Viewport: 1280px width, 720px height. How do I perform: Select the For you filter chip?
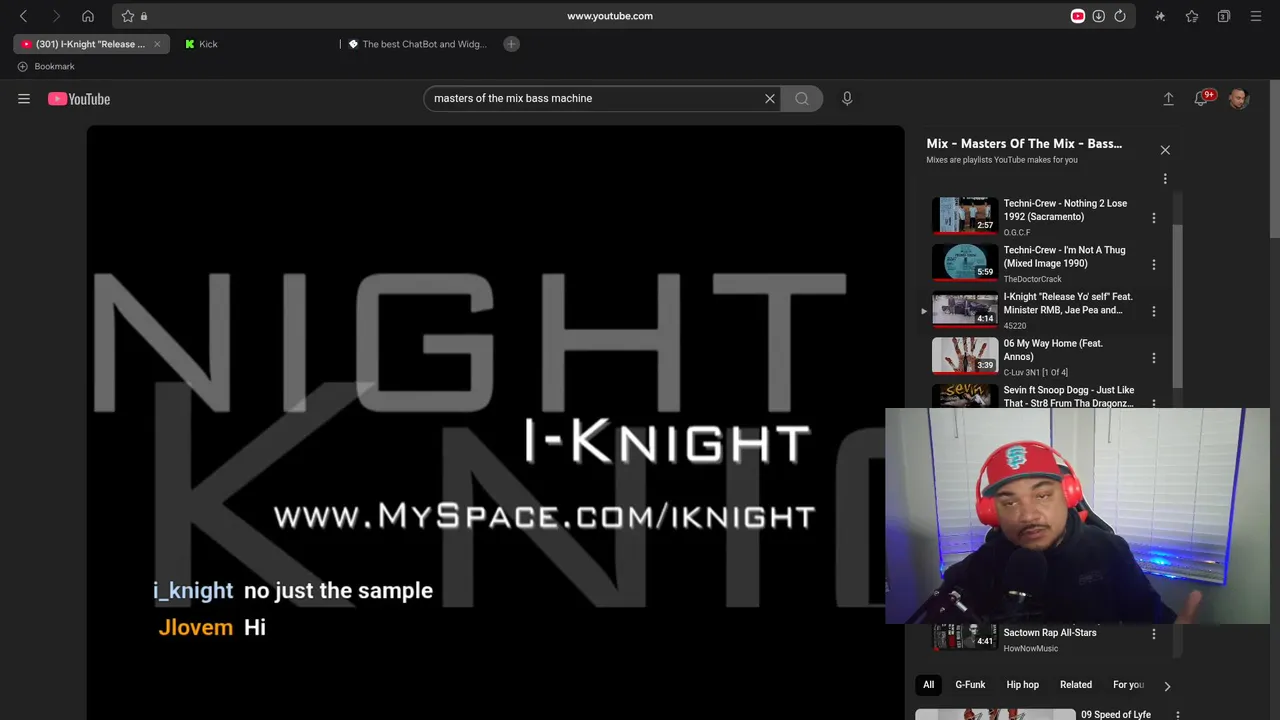(x=1128, y=685)
